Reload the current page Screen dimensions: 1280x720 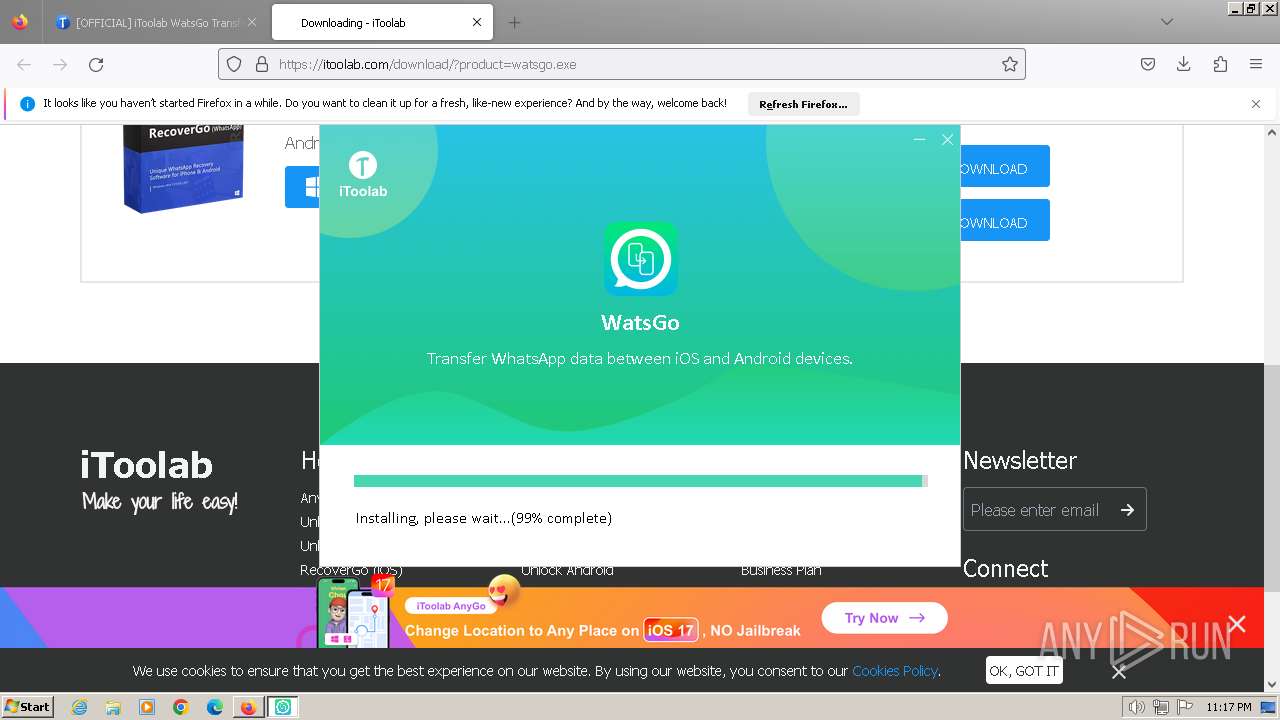[96, 64]
